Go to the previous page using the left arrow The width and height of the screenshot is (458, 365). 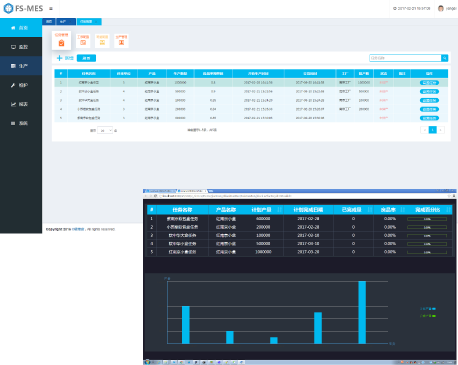click(x=424, y=130)
